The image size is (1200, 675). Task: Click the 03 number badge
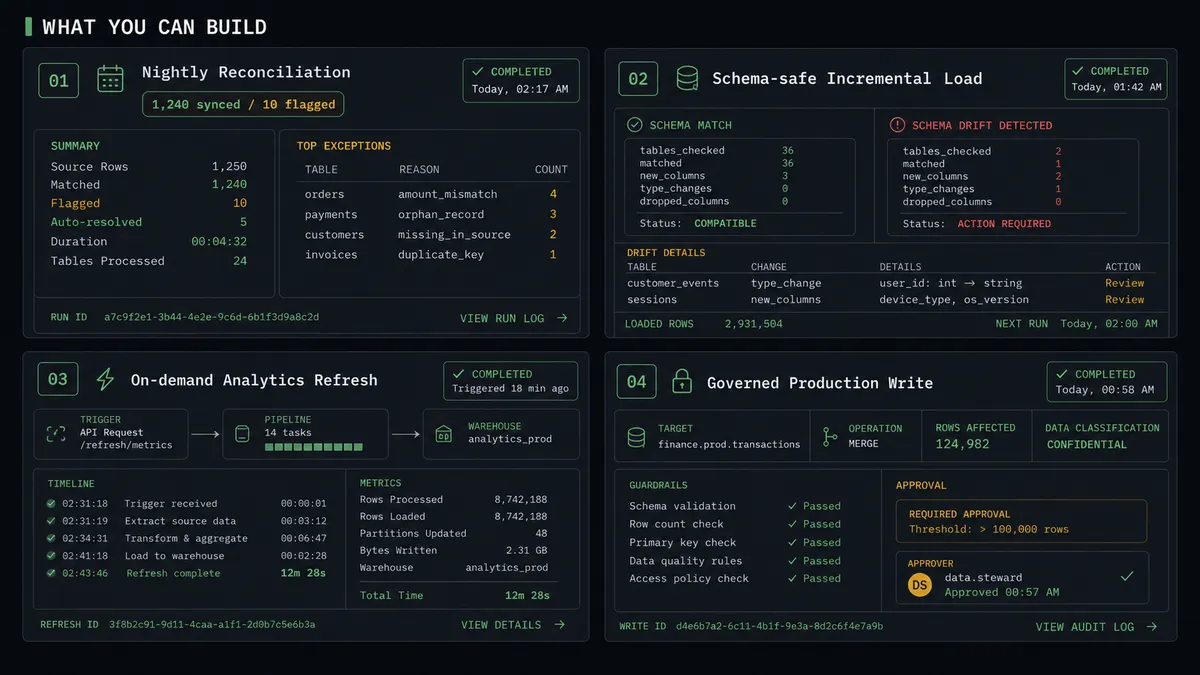(x=58, y=380)
